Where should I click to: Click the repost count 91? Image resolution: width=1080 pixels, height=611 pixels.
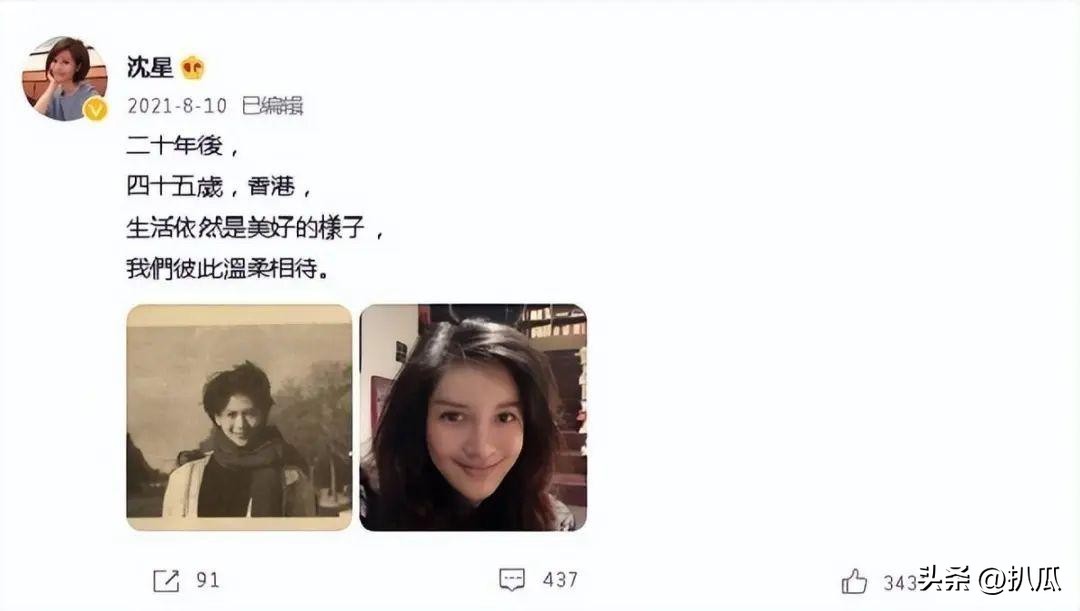coord(208,580)
